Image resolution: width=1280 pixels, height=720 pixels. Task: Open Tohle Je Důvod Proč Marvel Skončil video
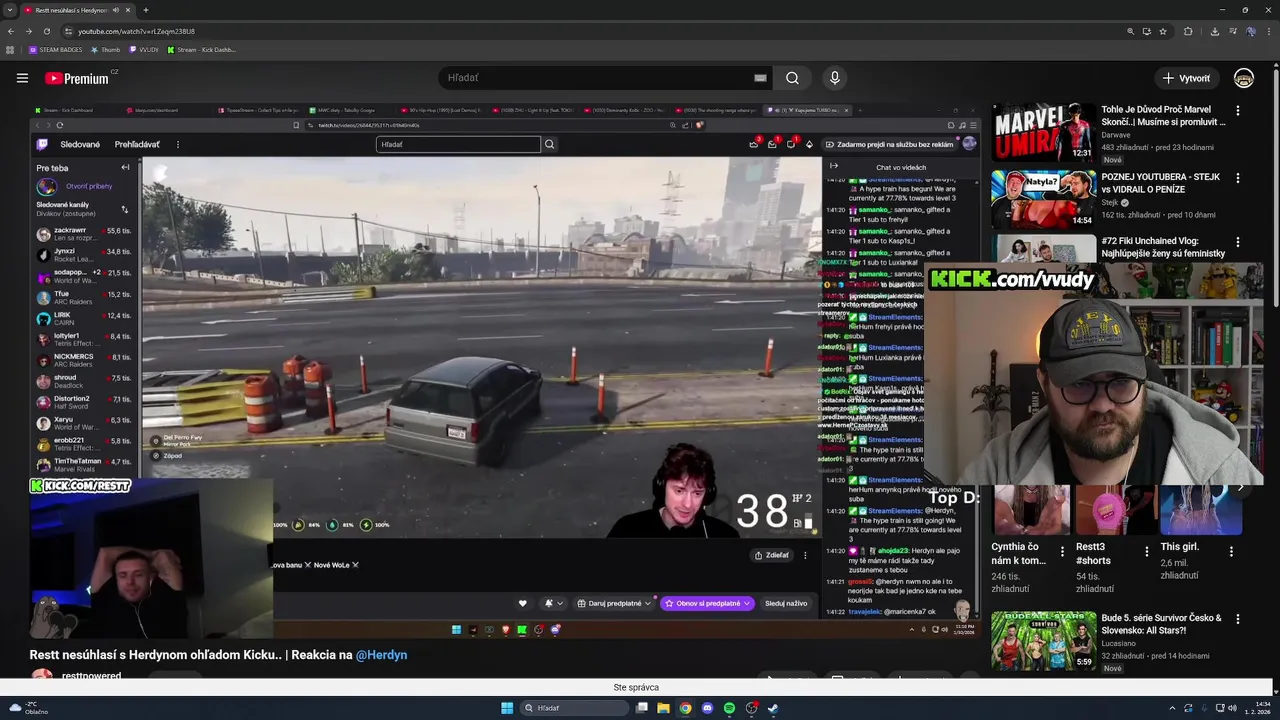(x=1163, y=115)
